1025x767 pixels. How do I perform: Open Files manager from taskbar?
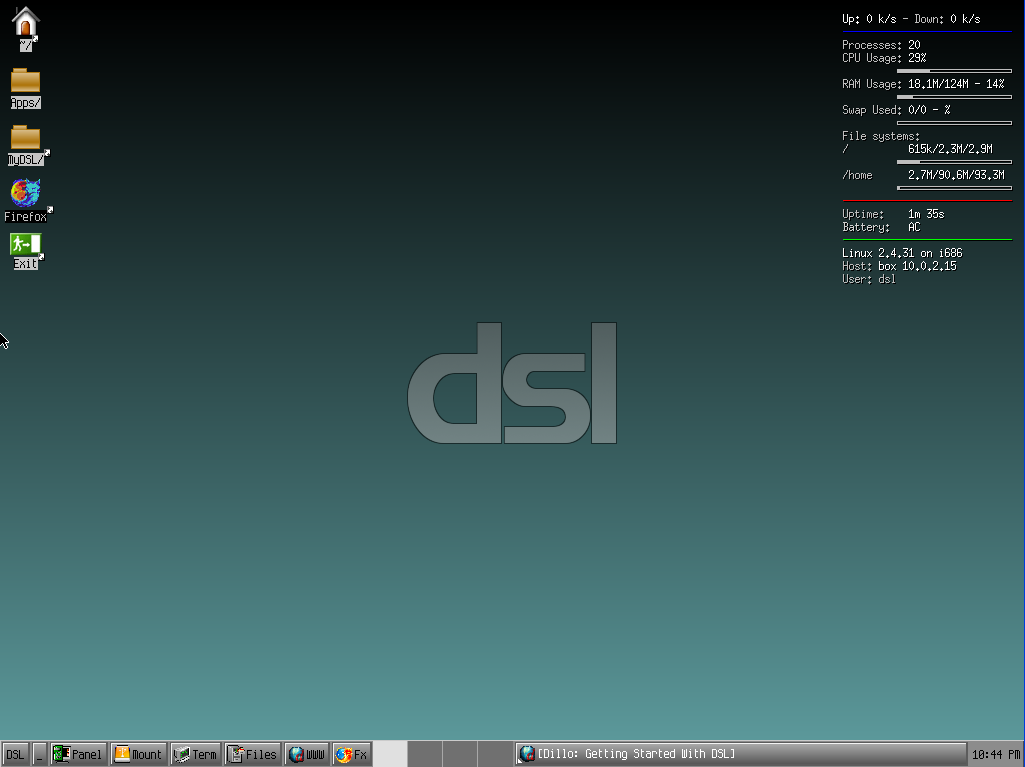(253, 755)
